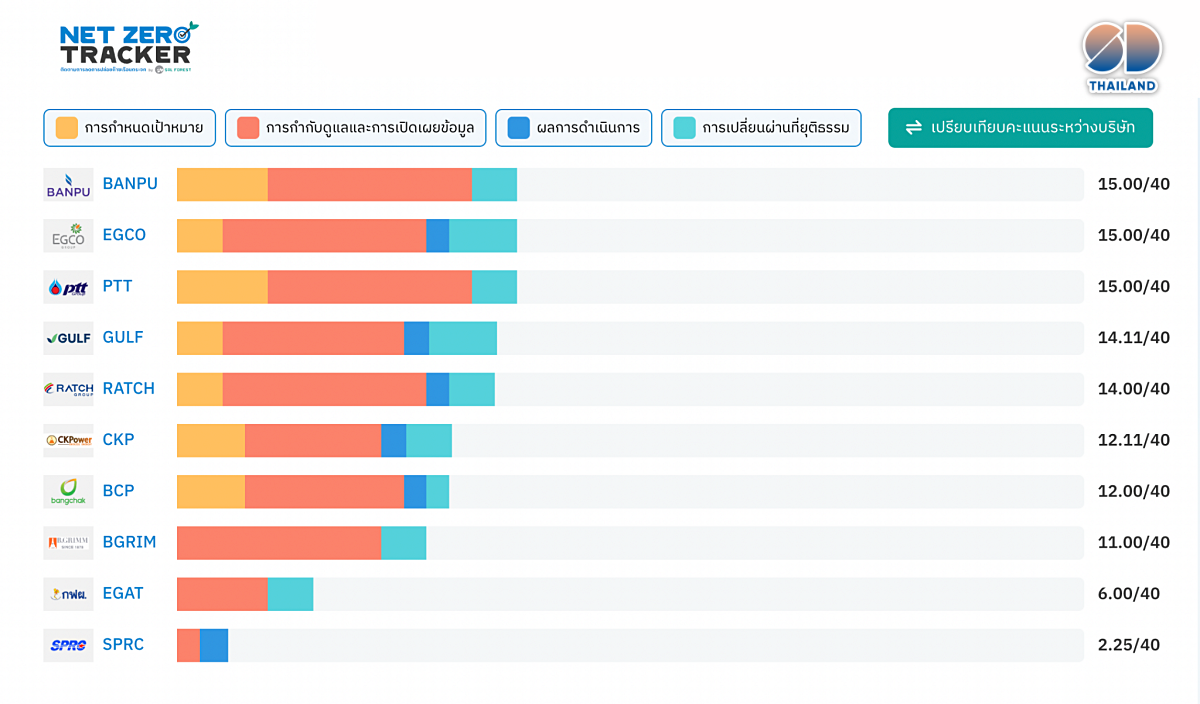This screenshot has width=1200, height=704.
Task: Click the EGCO company logo icon
Action: click(68, 236)
